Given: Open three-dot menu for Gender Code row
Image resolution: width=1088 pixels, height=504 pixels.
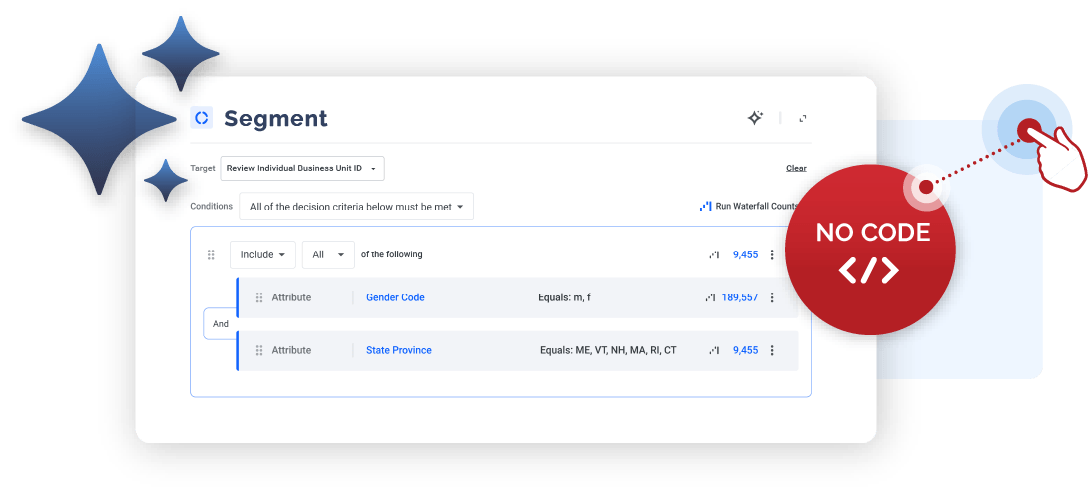Looking at the screenshot, I should 771,298.
